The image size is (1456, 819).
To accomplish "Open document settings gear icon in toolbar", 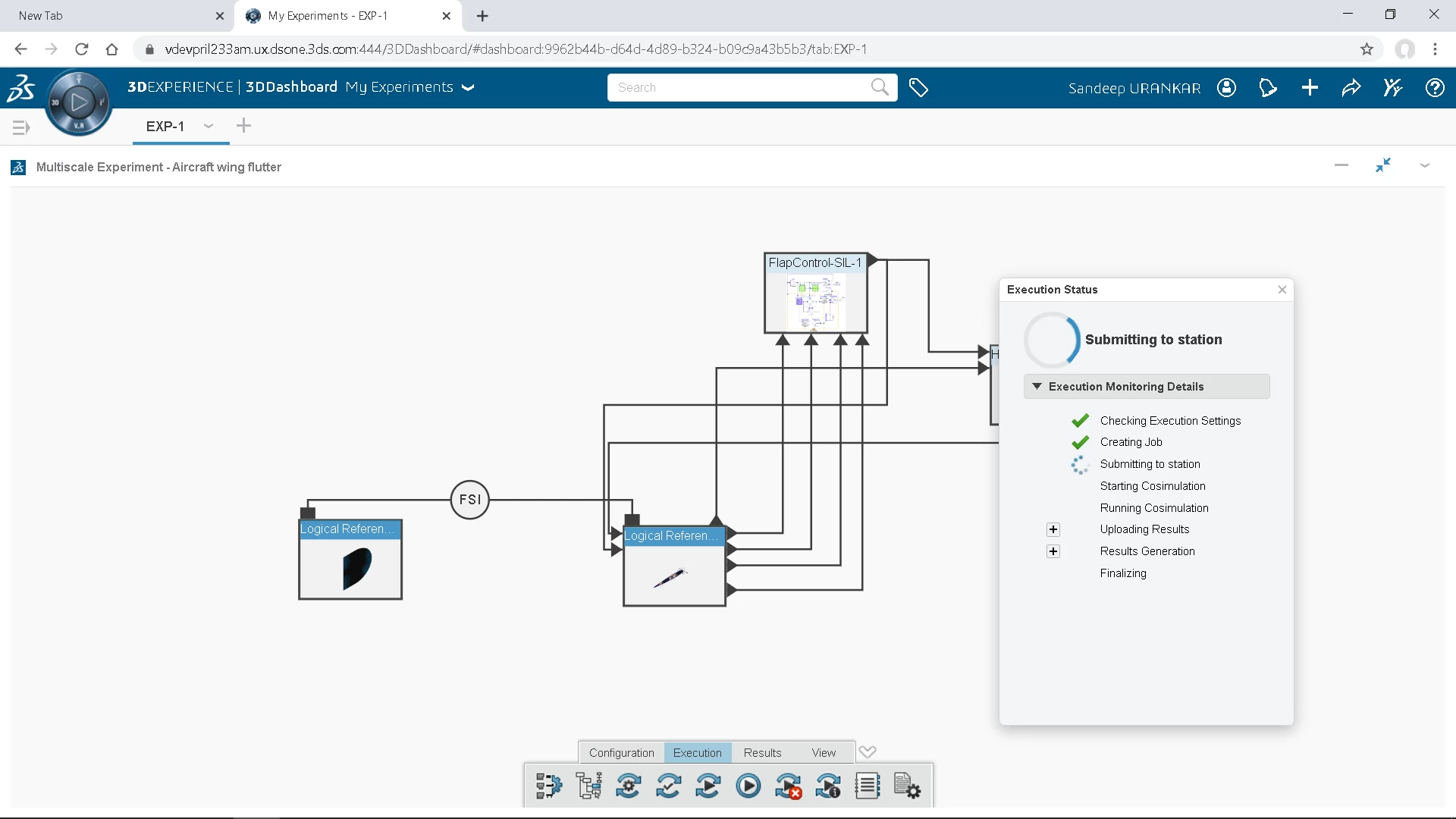I will coord(907,786).
